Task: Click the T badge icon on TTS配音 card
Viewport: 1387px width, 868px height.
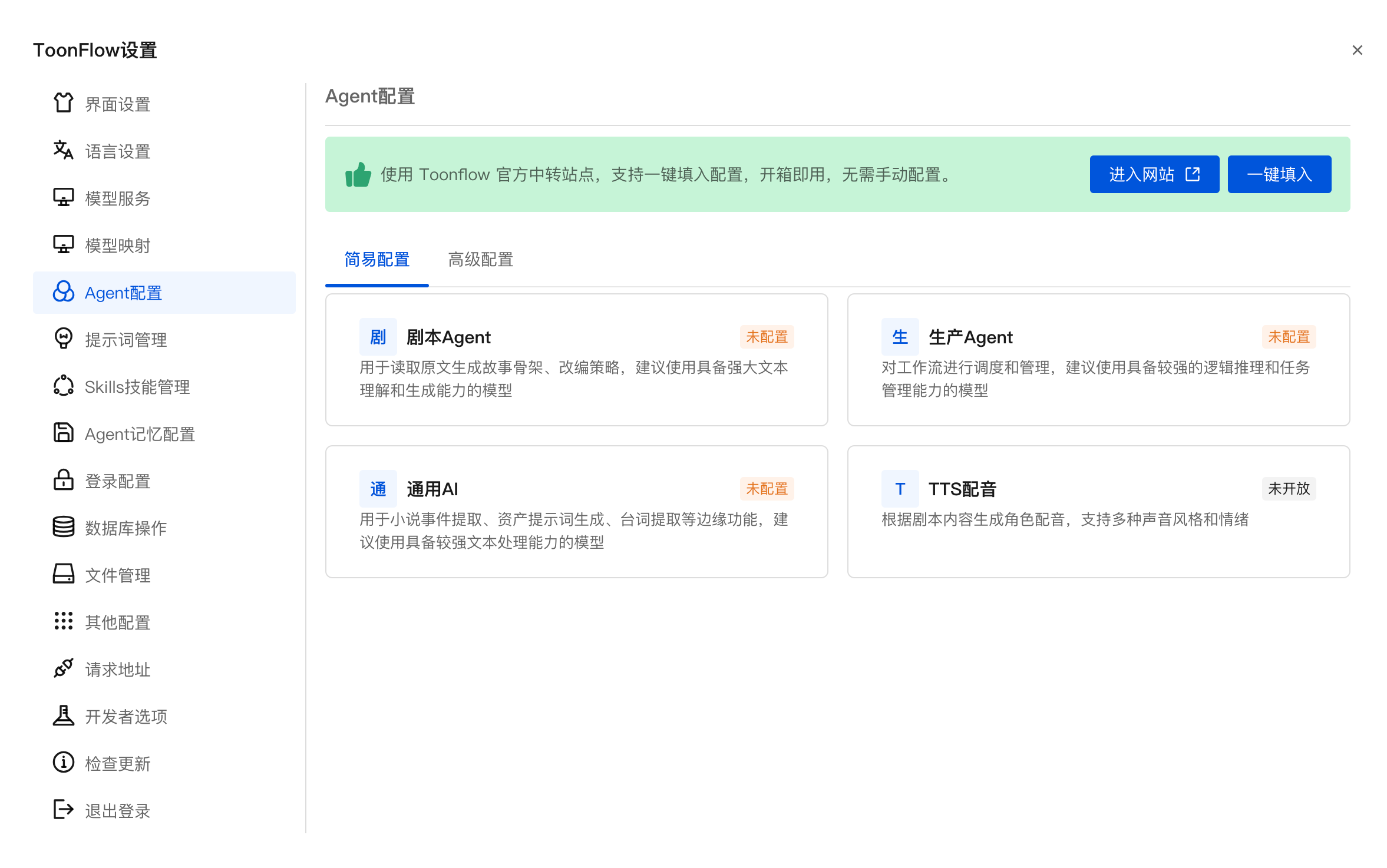Action: (900, 489)
